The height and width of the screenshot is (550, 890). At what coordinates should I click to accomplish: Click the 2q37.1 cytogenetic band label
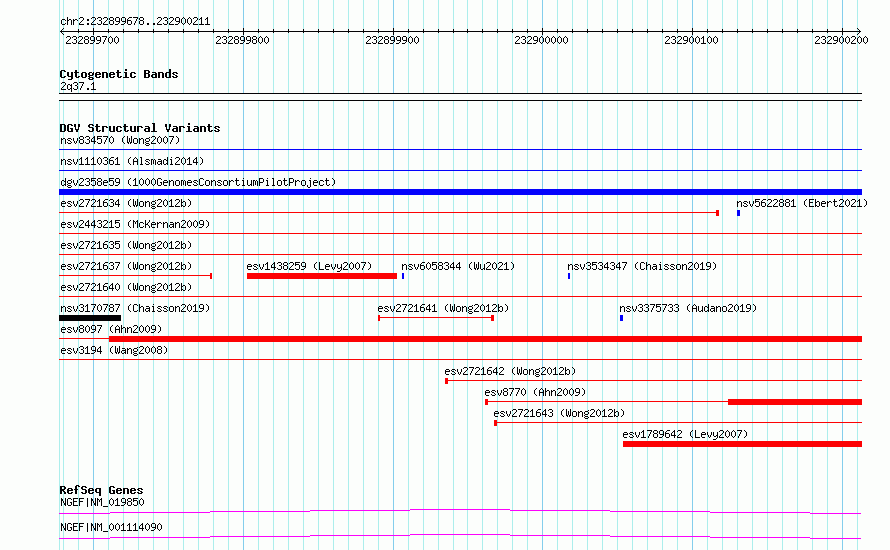78,86
